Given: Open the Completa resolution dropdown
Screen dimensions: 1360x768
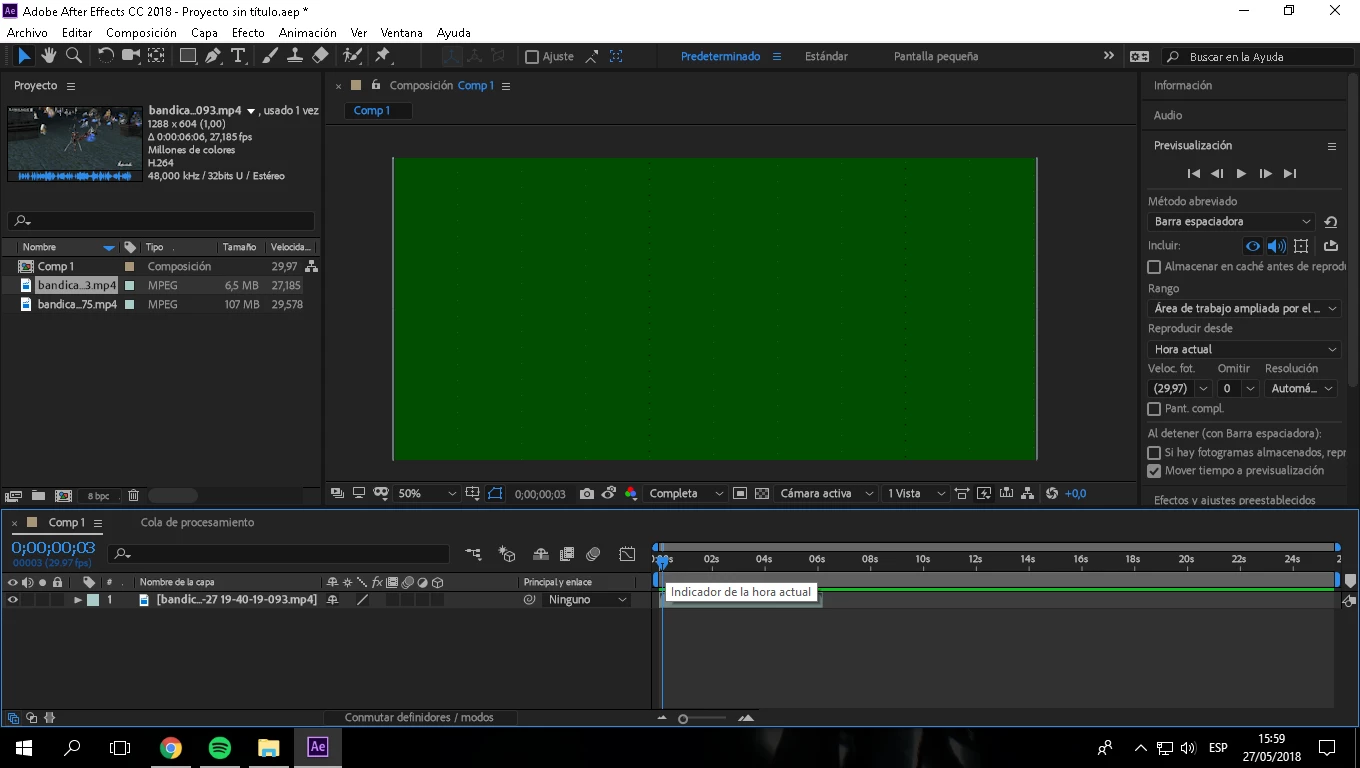Looking at the screenshot, I should (x=685, y=493).
